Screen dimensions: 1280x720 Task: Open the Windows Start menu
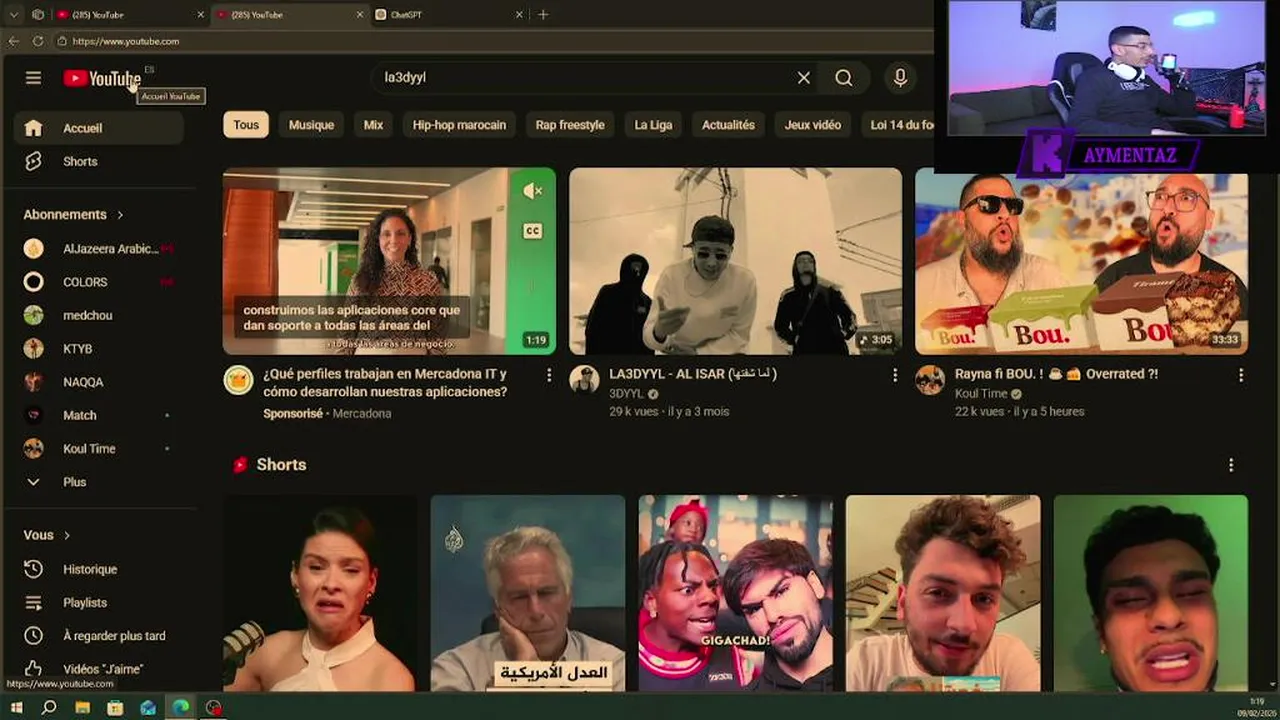16,707
